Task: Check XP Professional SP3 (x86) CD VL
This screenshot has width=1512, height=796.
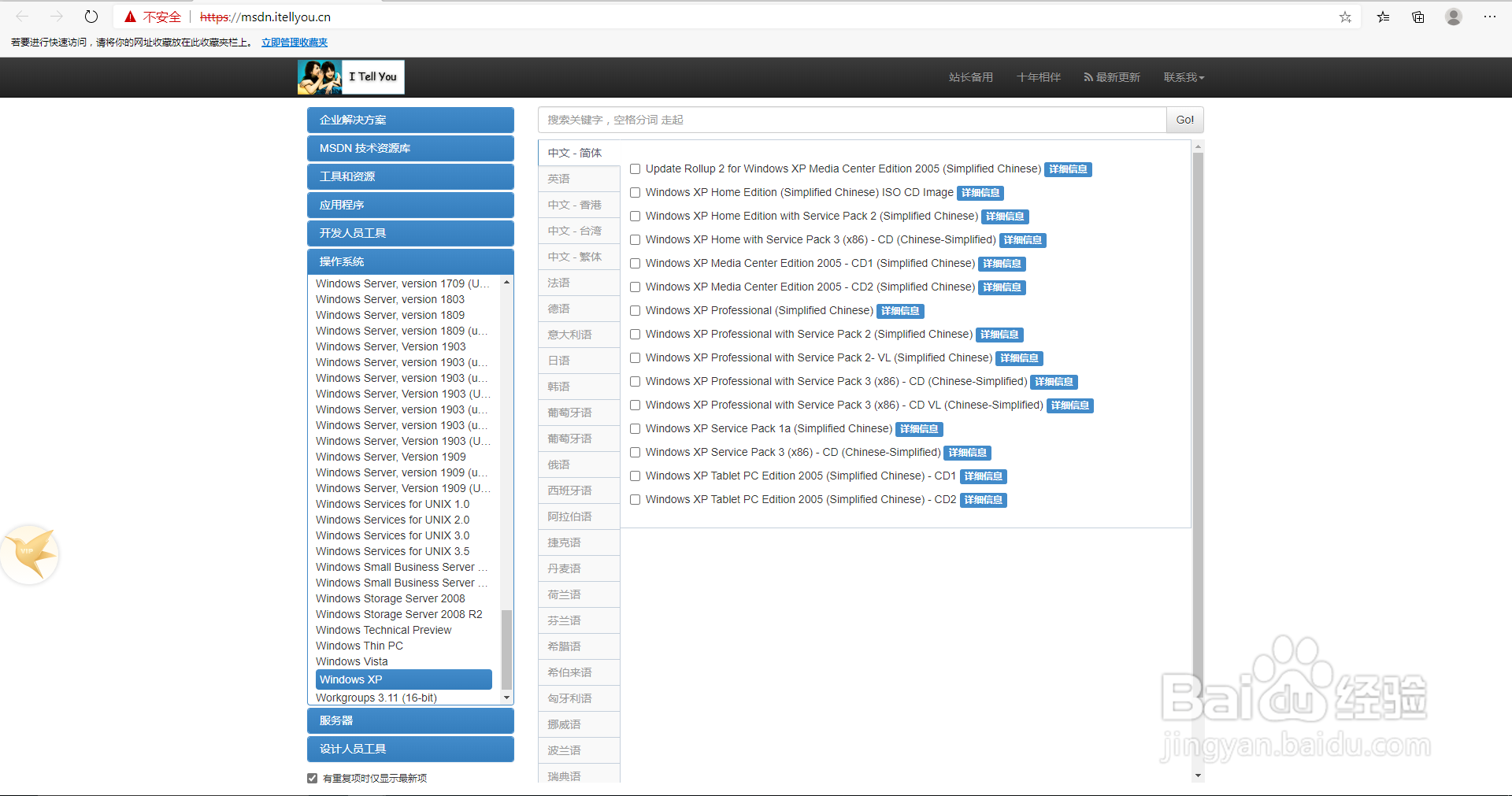Action: pos(635,405)
